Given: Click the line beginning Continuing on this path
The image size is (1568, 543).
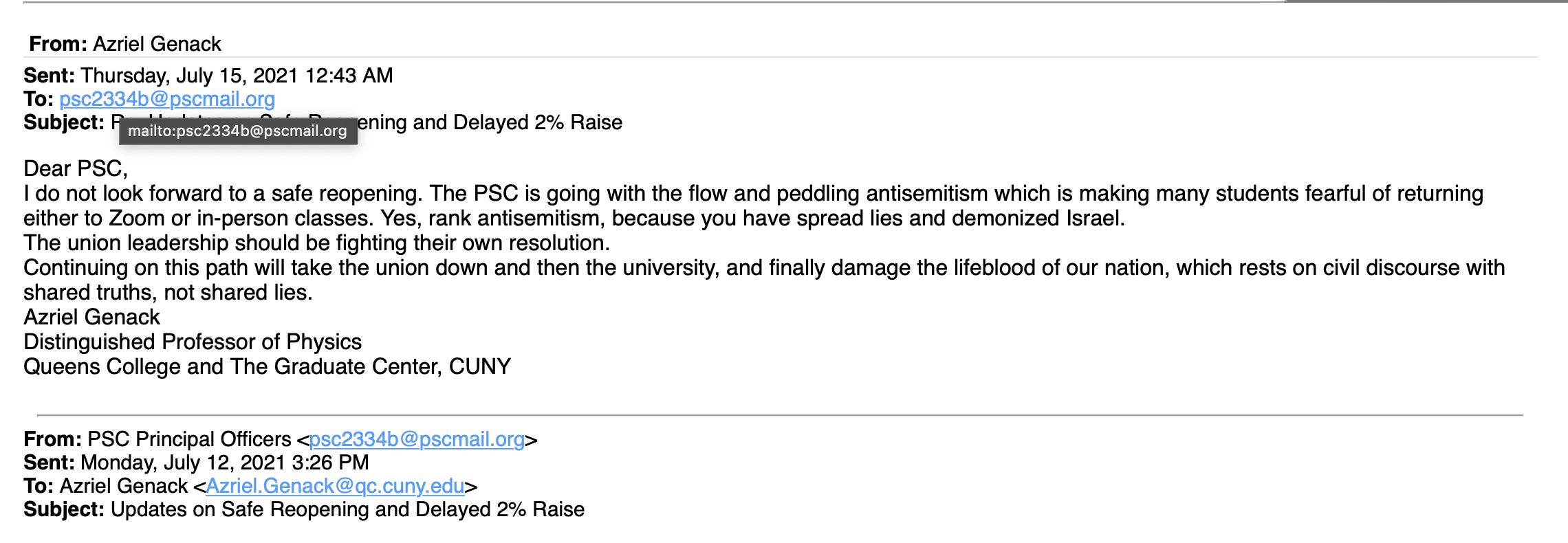Looking at the screenshot, I should [x=764, y=268].
